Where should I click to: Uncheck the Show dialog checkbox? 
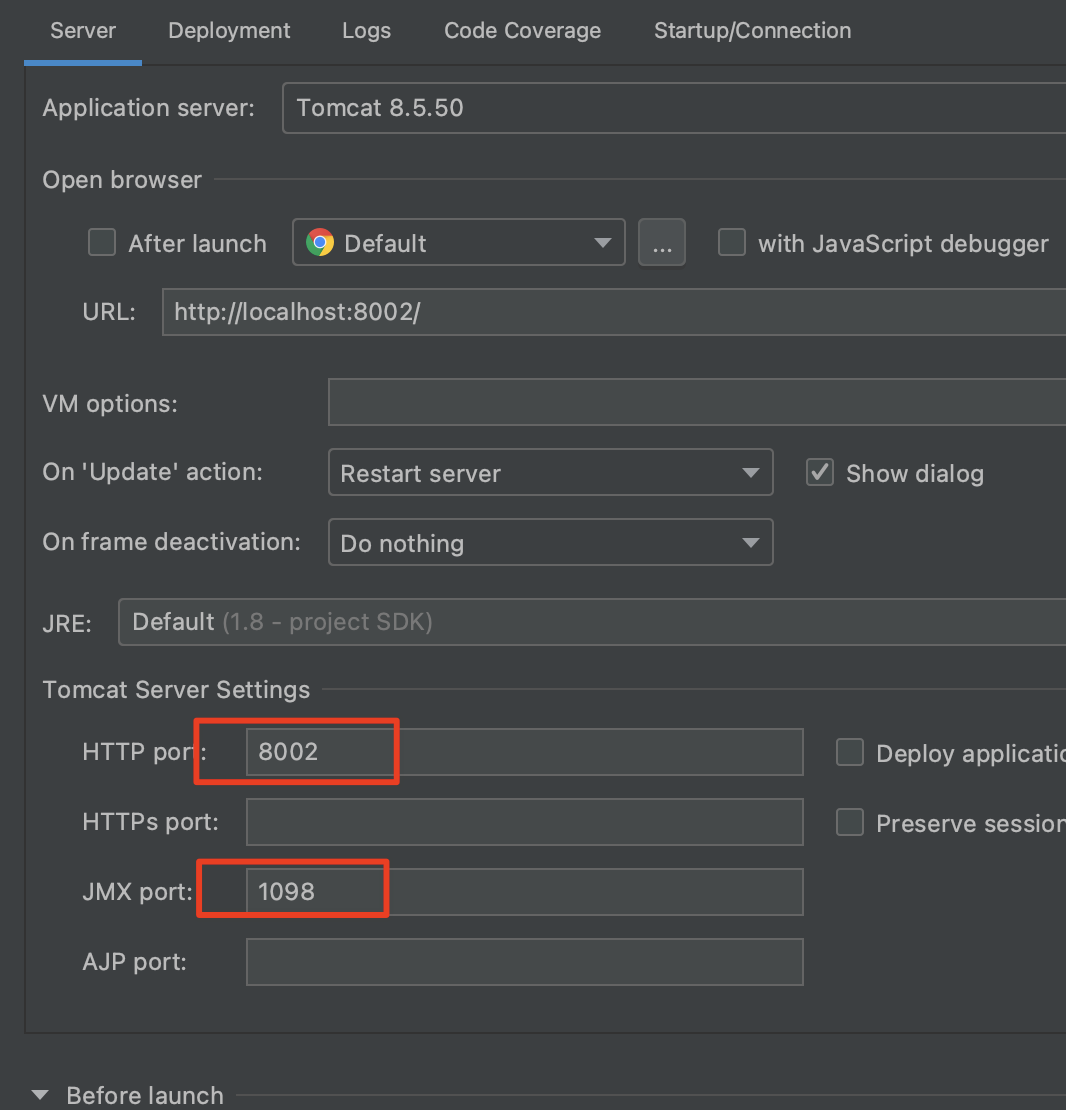pyautogui.click(x=820, y=473)
